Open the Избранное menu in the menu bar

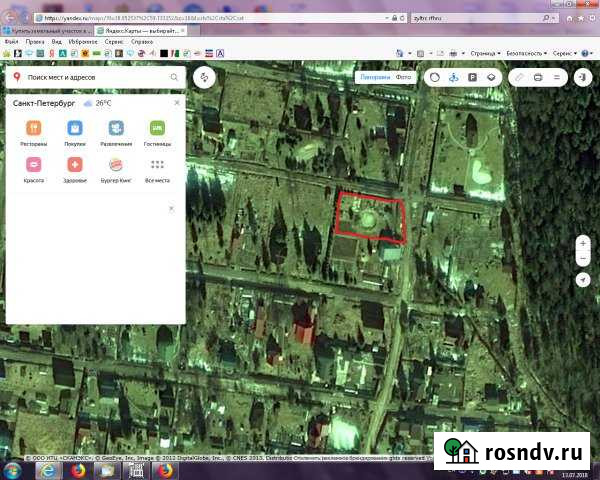click(x=84, y=42)
